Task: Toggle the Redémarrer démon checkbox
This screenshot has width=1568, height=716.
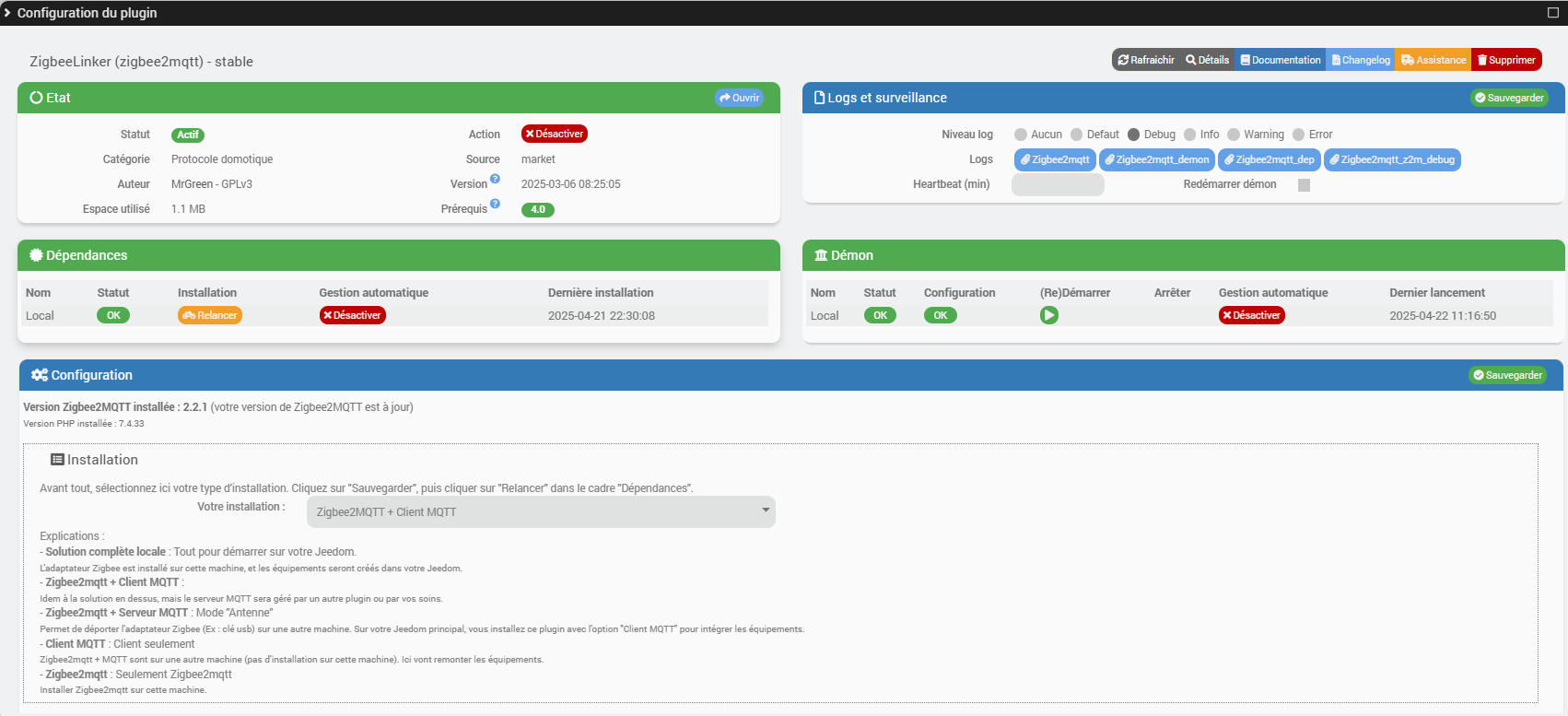Action: tap(1304, 185)
